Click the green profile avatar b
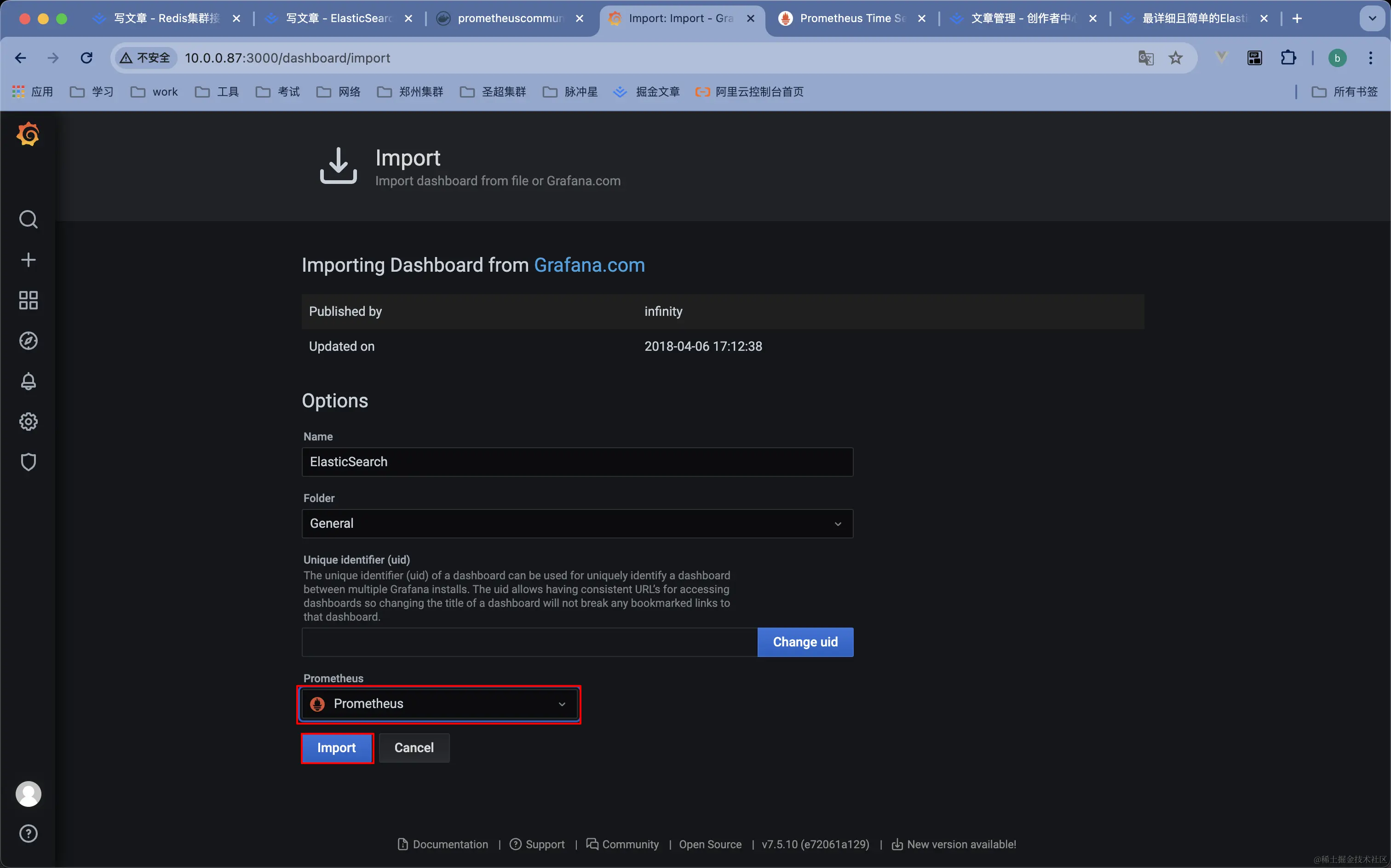Image resolution: width=1391 pixels, height=868 pixels. (1337, 58)
